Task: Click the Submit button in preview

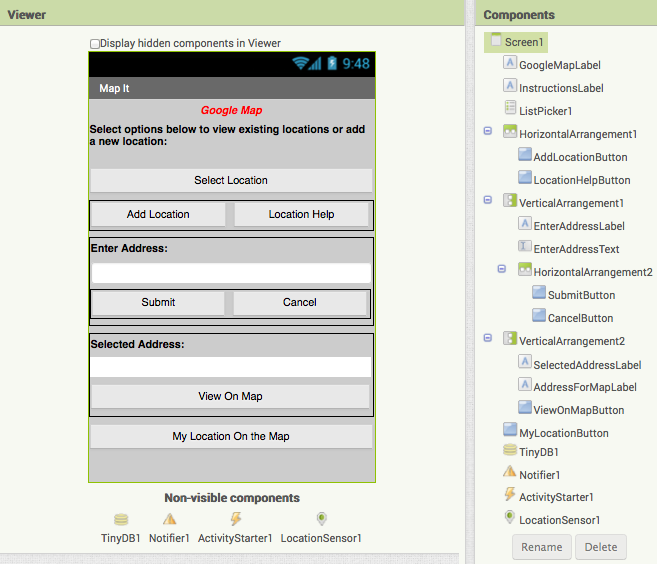Action: tap(158, 303)
